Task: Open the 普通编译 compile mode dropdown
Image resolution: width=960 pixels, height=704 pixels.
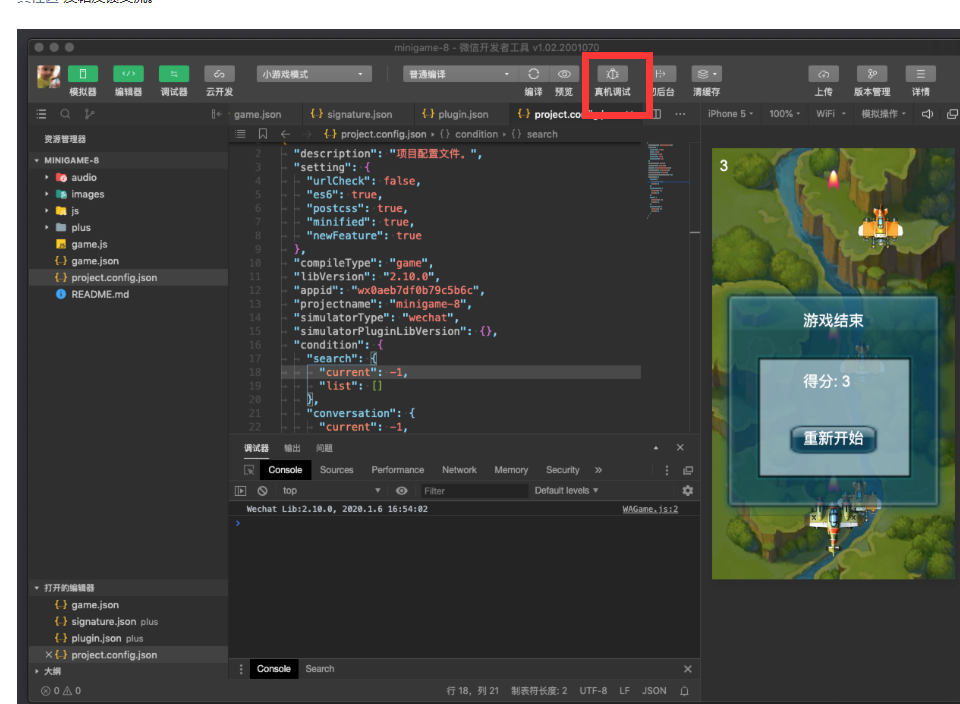Action: point(460,74)
